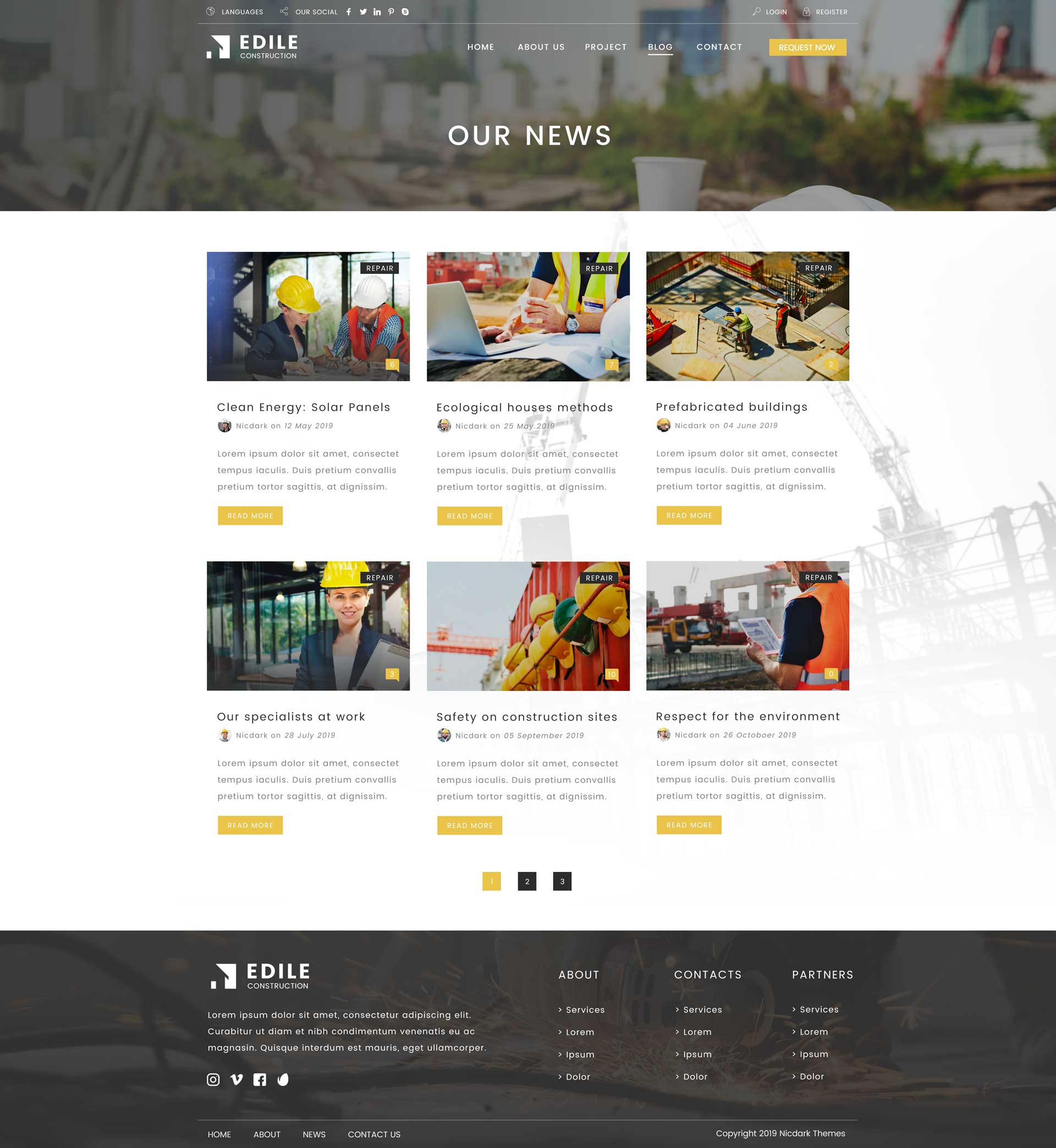Expand the OUR SOCIAL menu
1056x1148 pixels.
click(x=316, y=12)
